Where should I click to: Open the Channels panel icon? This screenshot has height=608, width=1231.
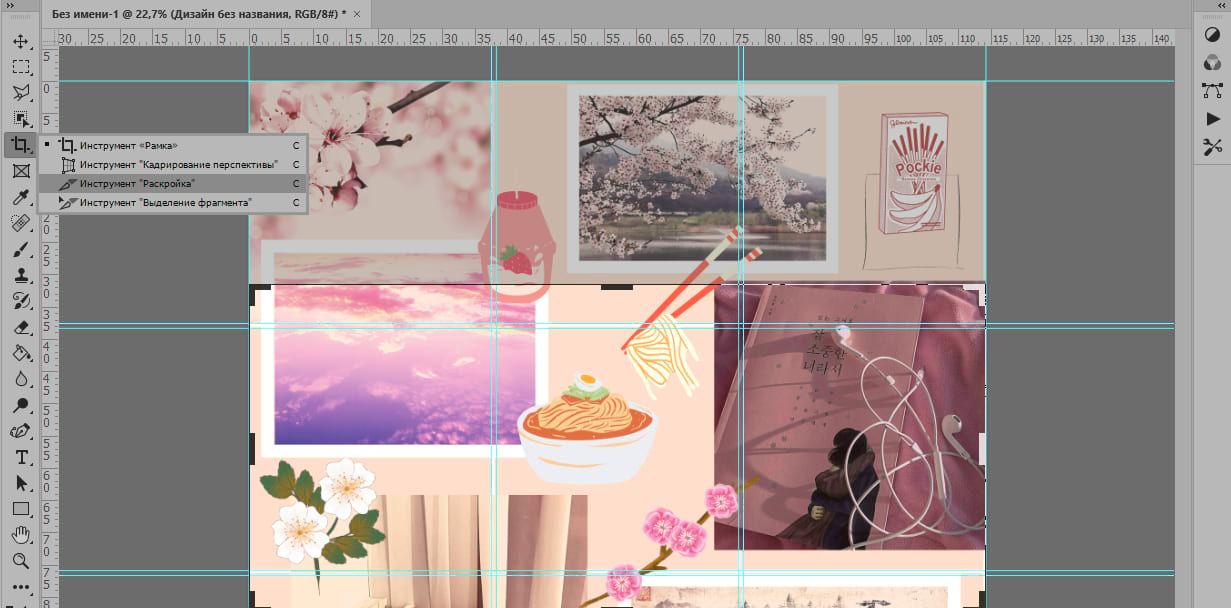tap(1212, 62)
